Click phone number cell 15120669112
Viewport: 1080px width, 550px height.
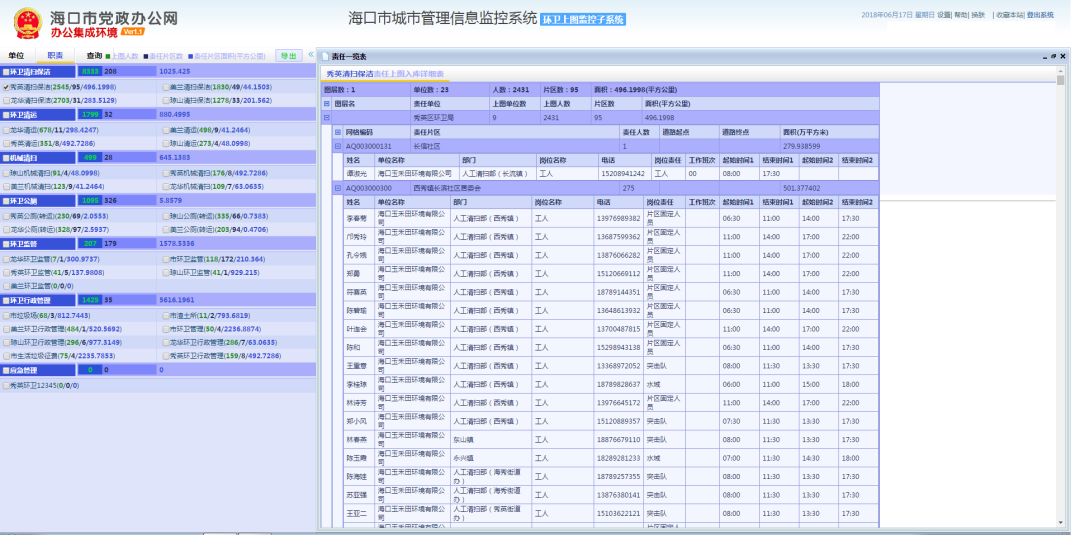[x=619, y=274]
